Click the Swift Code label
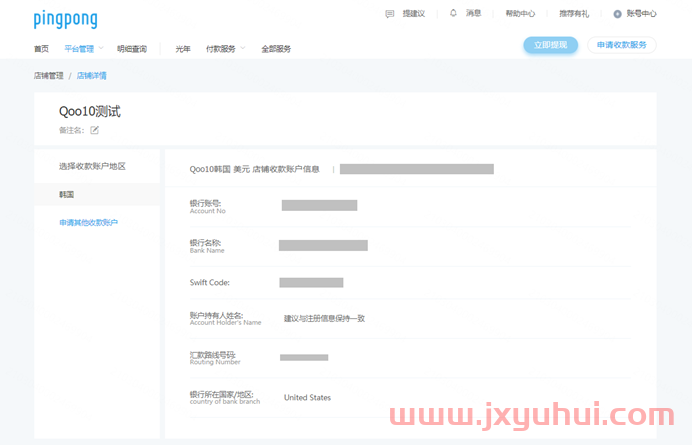 (210, 283)
